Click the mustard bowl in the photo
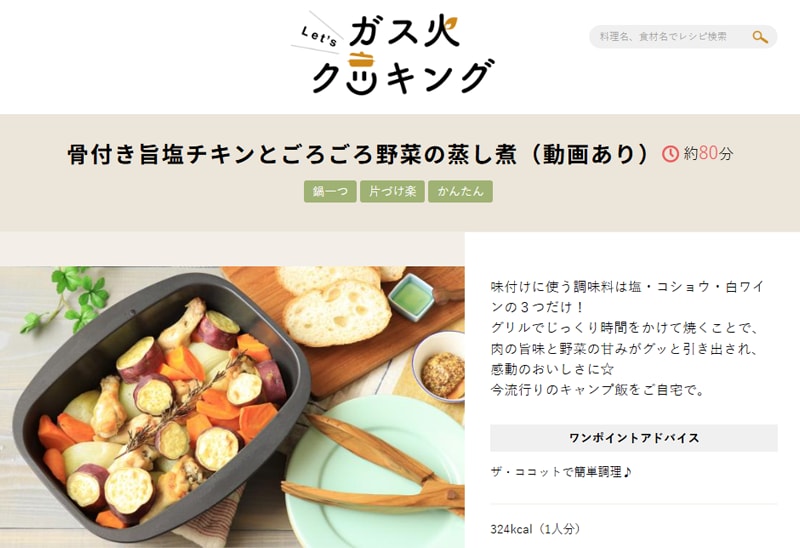The width and height of the screenshot is (800, 548). [x=440, y=367]
